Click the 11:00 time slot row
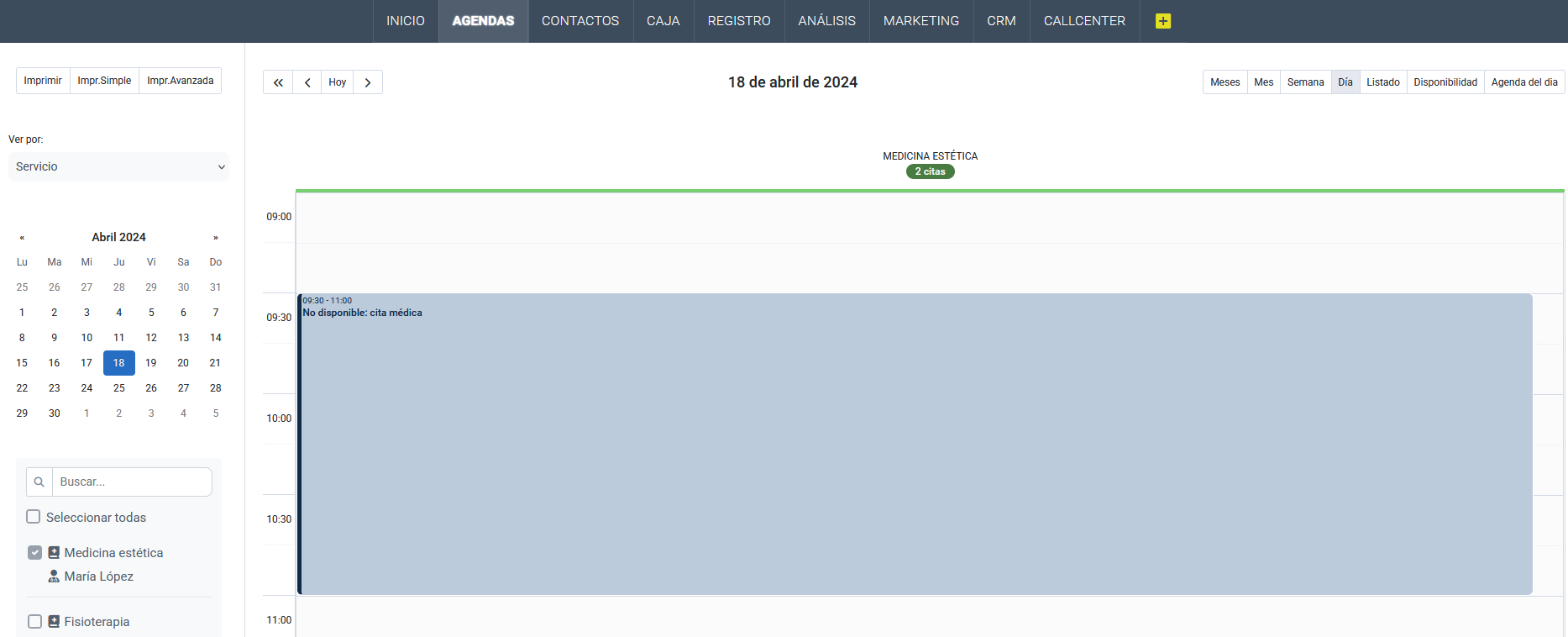Image resolution: width=1568 pixels, height=637 pixels. point(930,617)
